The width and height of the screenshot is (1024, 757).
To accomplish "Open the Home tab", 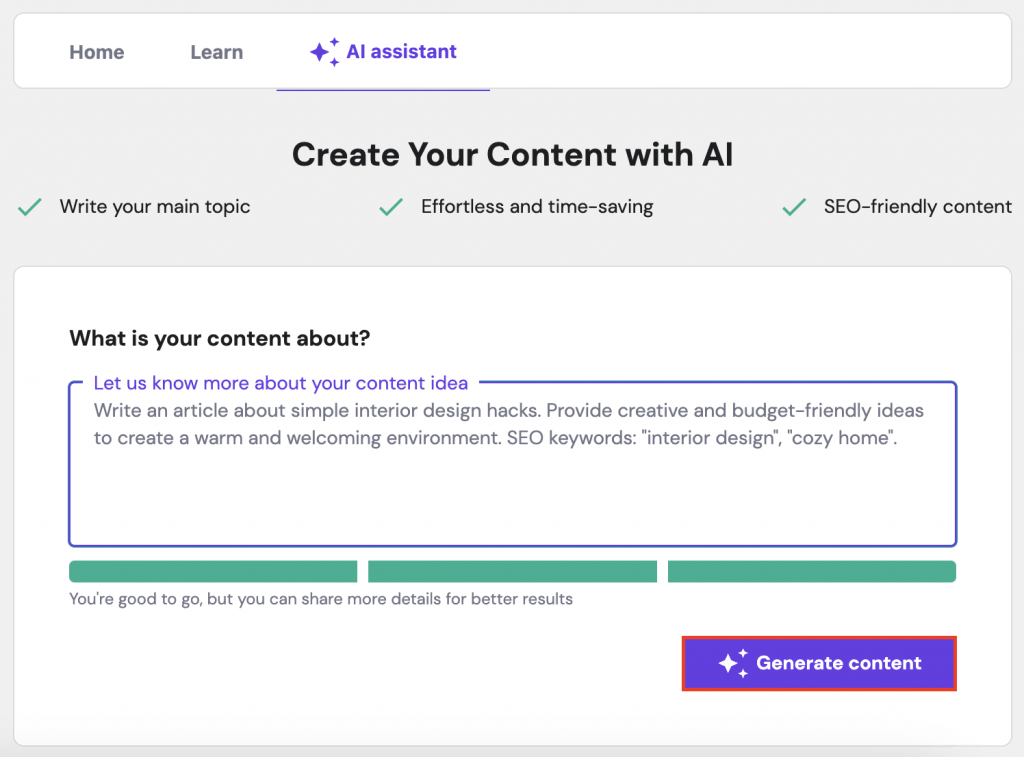I will click(x=97, y=52).
